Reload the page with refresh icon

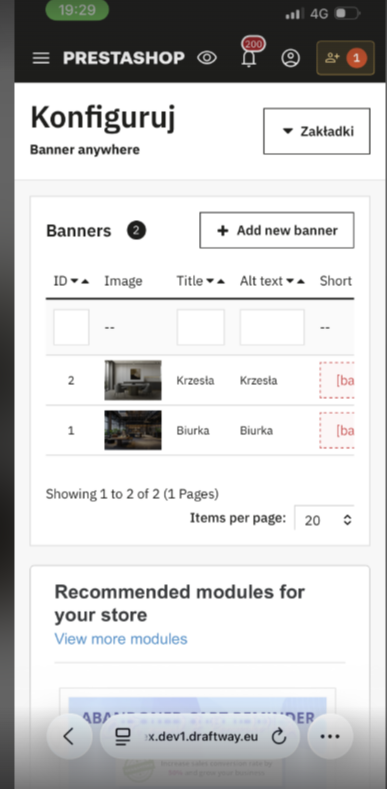[x=279, y=737]
